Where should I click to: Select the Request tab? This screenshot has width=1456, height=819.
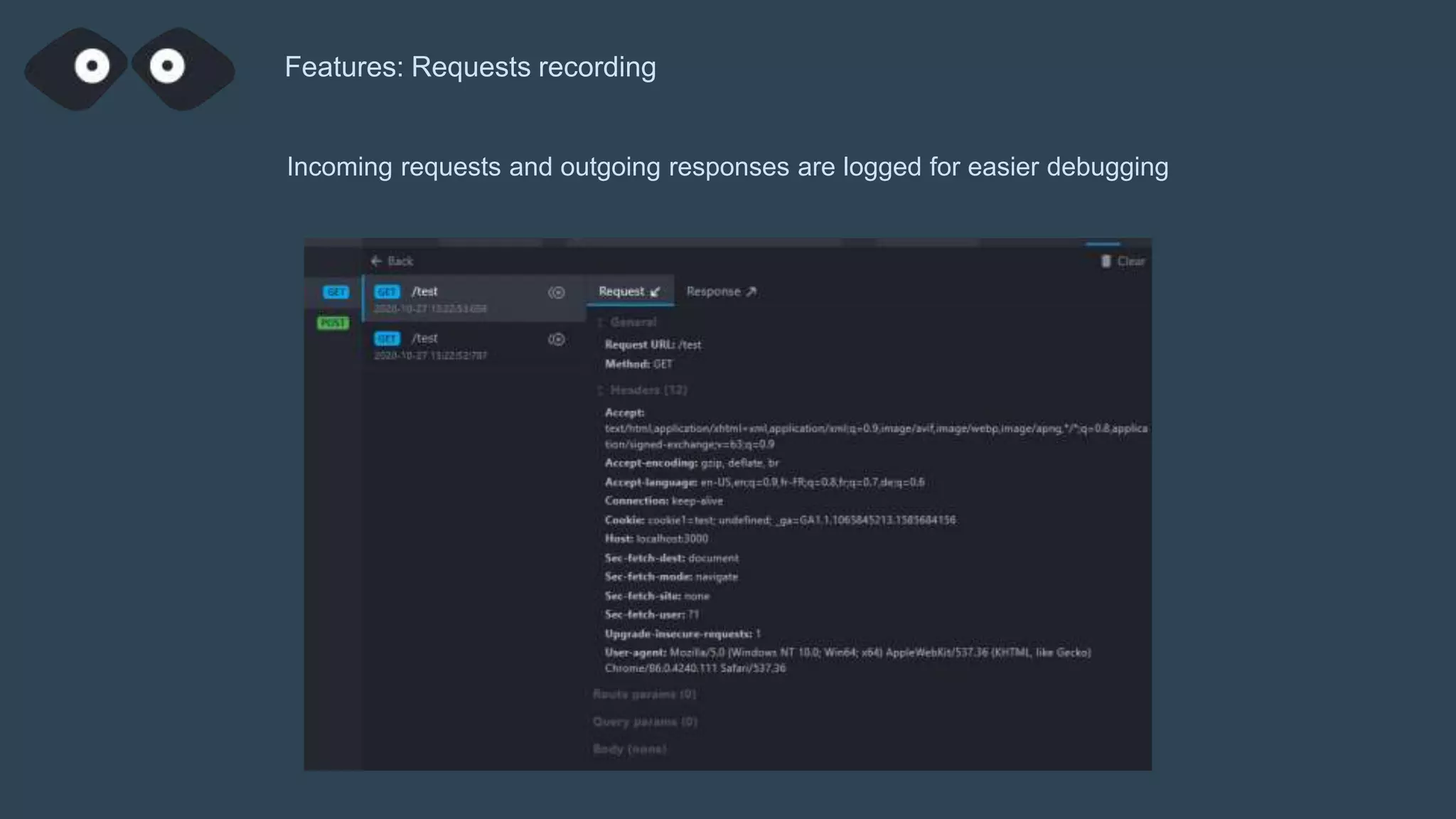pyautogui.click(x=629, y=291)
